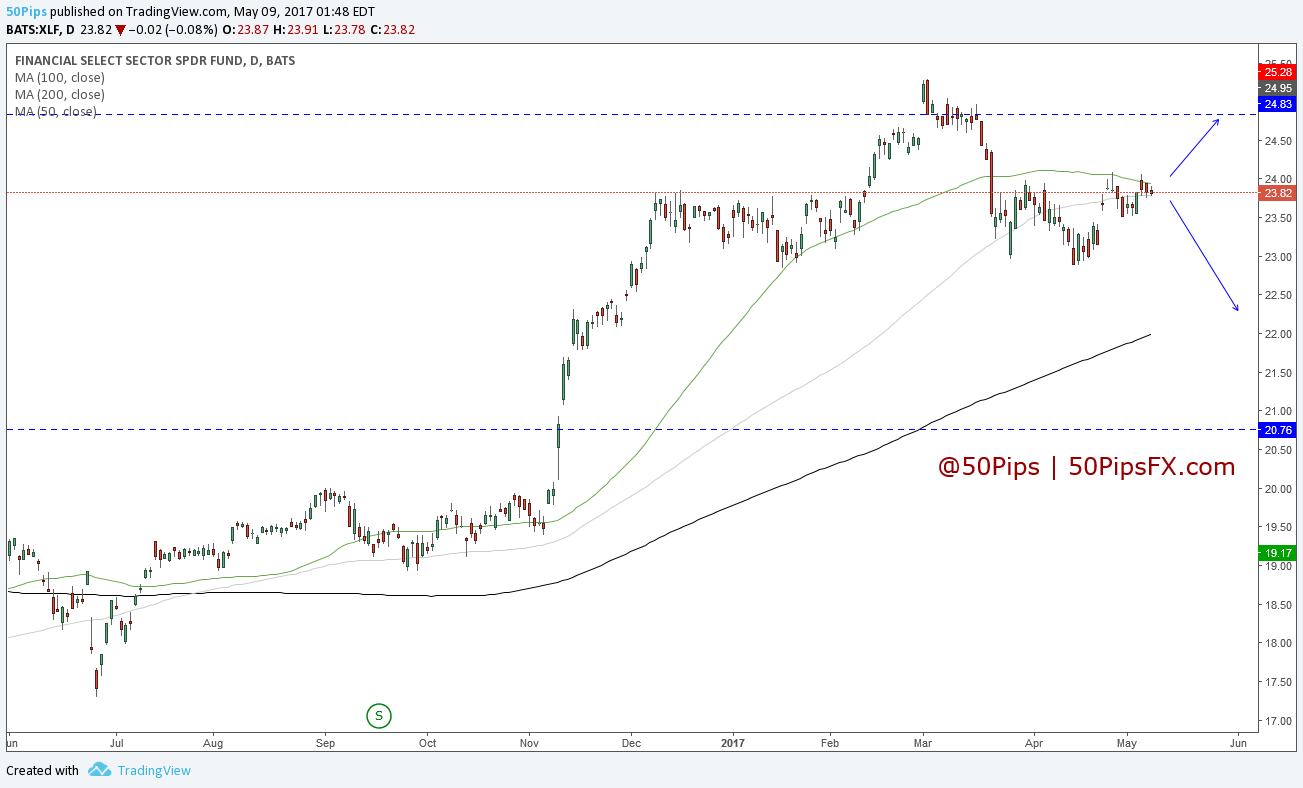Click the split marker S circle icon
This screenshot has width=1303, height=788.
378,715
